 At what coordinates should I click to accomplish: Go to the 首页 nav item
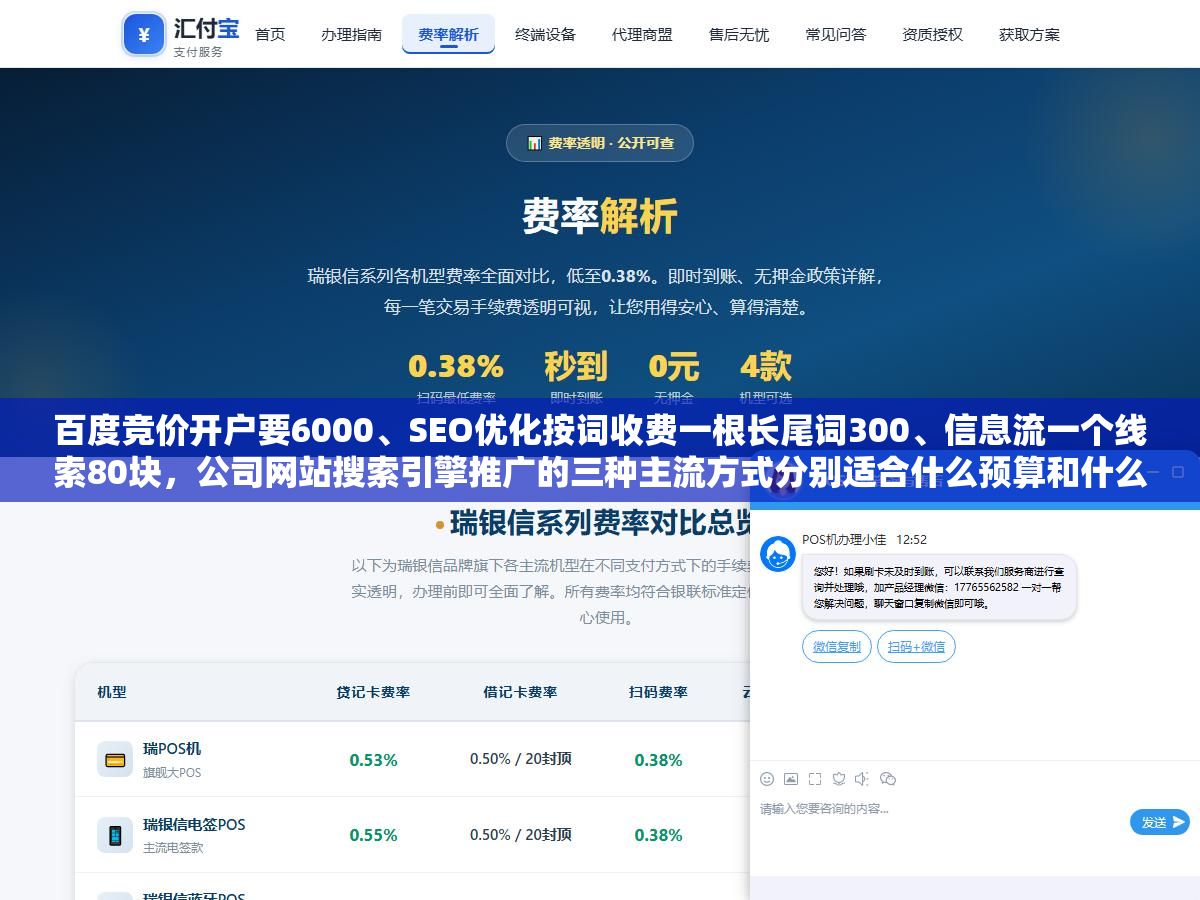[270, 34]
